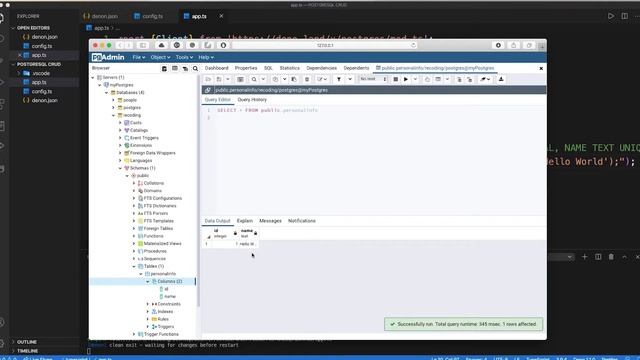
Task: Click the Safari reload icon in address bar
Action: pos(413,45)
